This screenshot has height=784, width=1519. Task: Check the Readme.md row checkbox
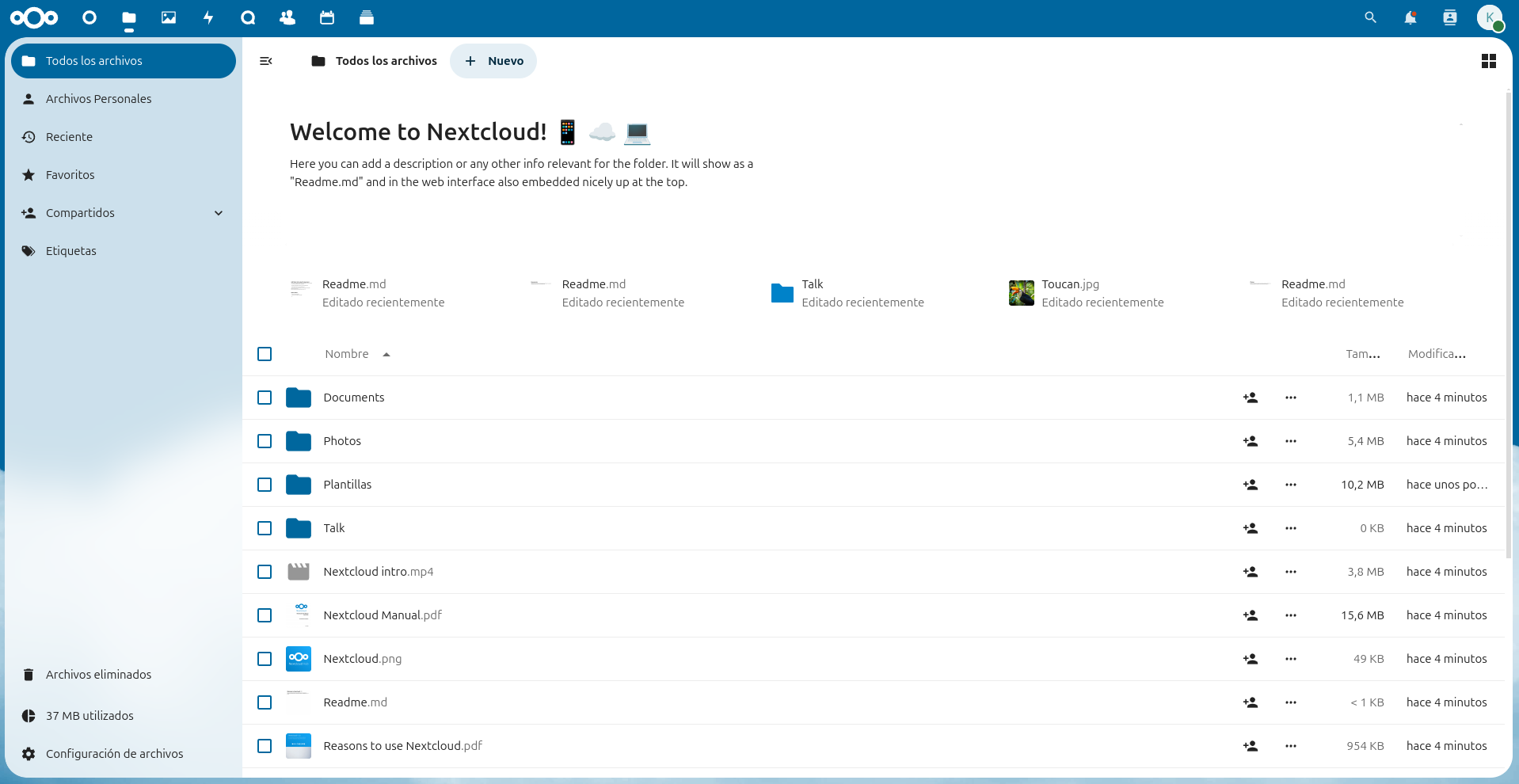(x=265, y=702)
